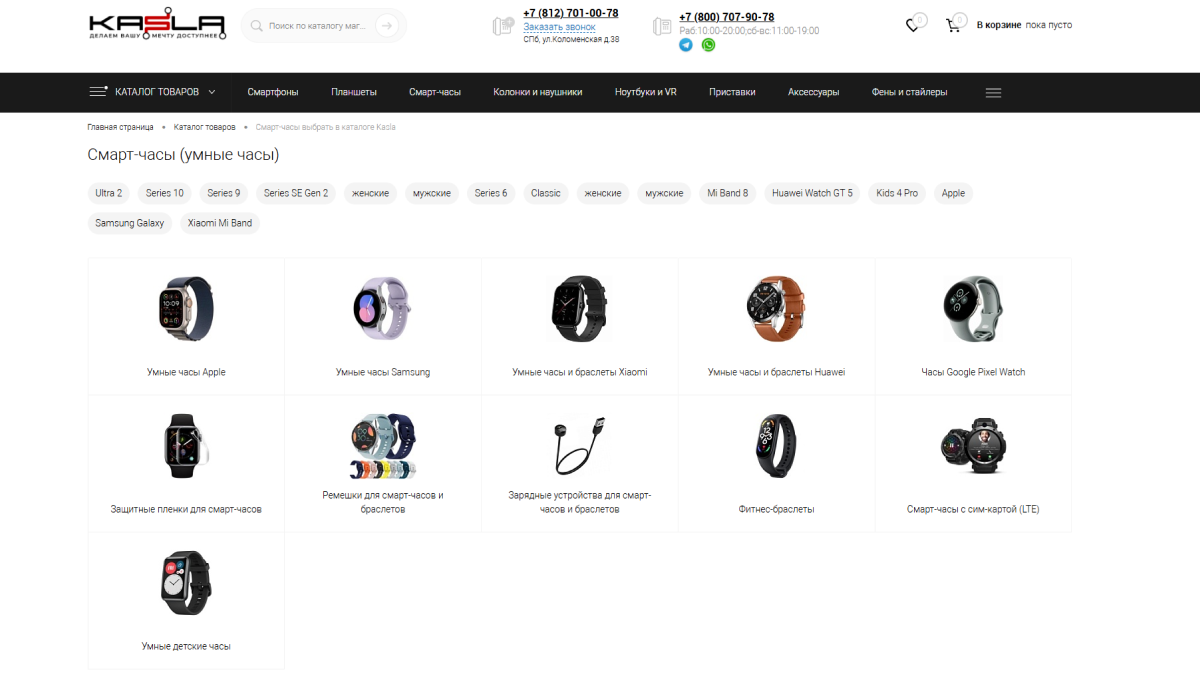This screenshot has height=675, width=1200.
Task: Open the Смартфоны menu item
Action: 273,92
